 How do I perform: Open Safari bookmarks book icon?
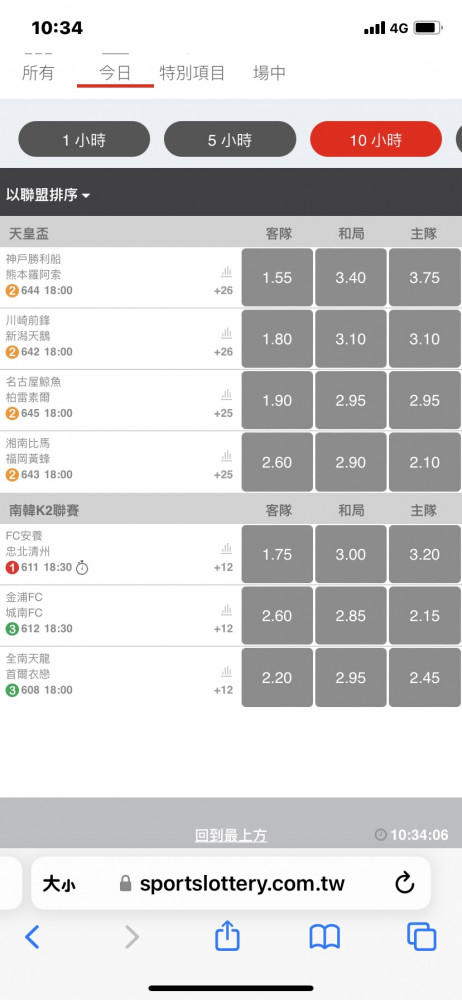click(325, 937)
